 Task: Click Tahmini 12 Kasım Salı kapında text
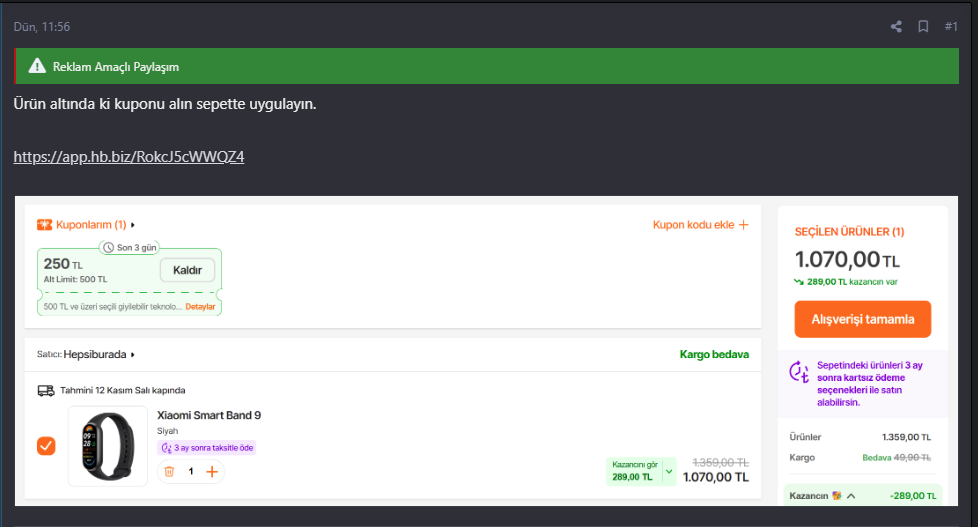pyautogui.click(x=122, y=390)
